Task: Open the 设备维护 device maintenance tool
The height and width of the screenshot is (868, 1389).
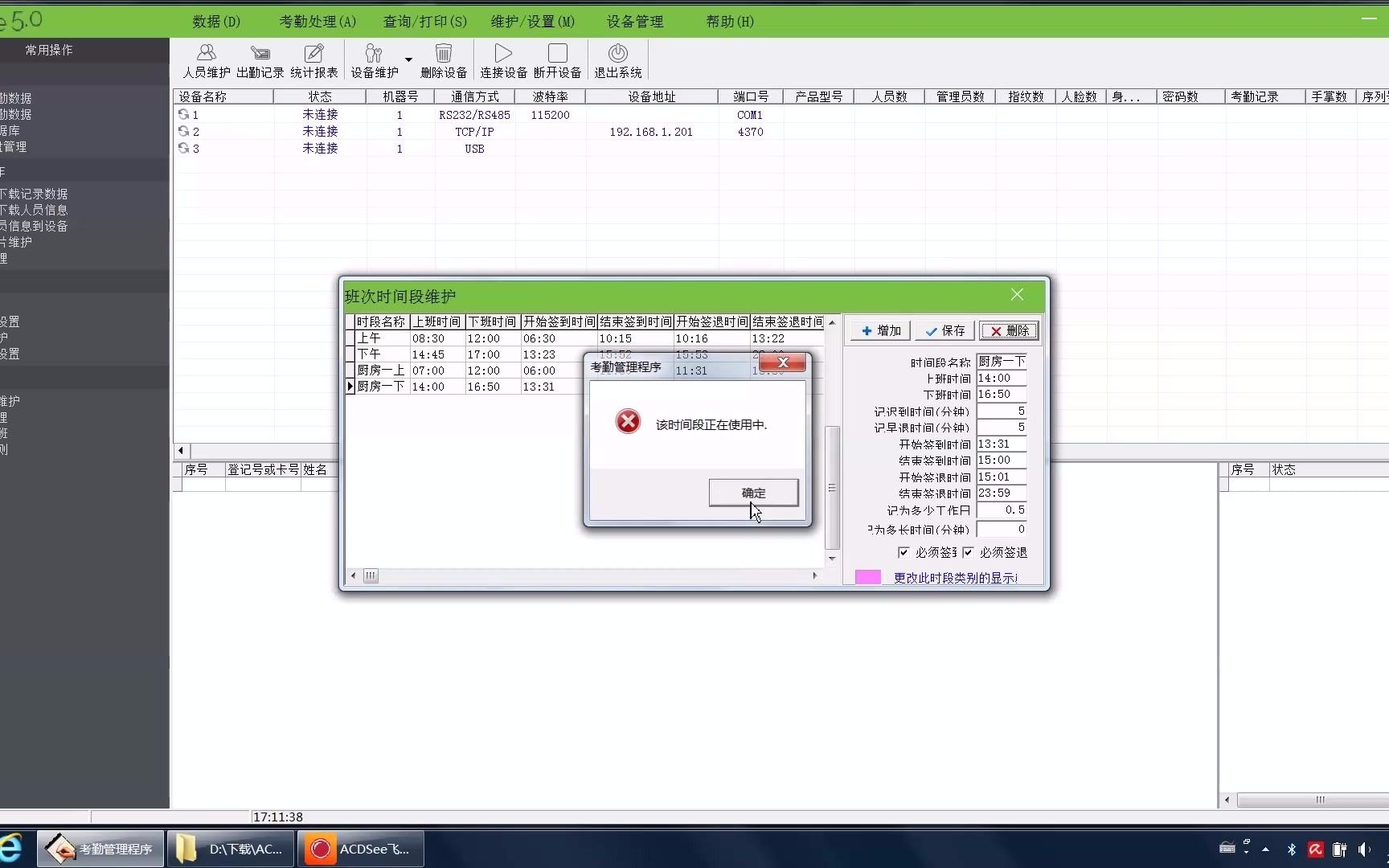Action: coord(374,61)
